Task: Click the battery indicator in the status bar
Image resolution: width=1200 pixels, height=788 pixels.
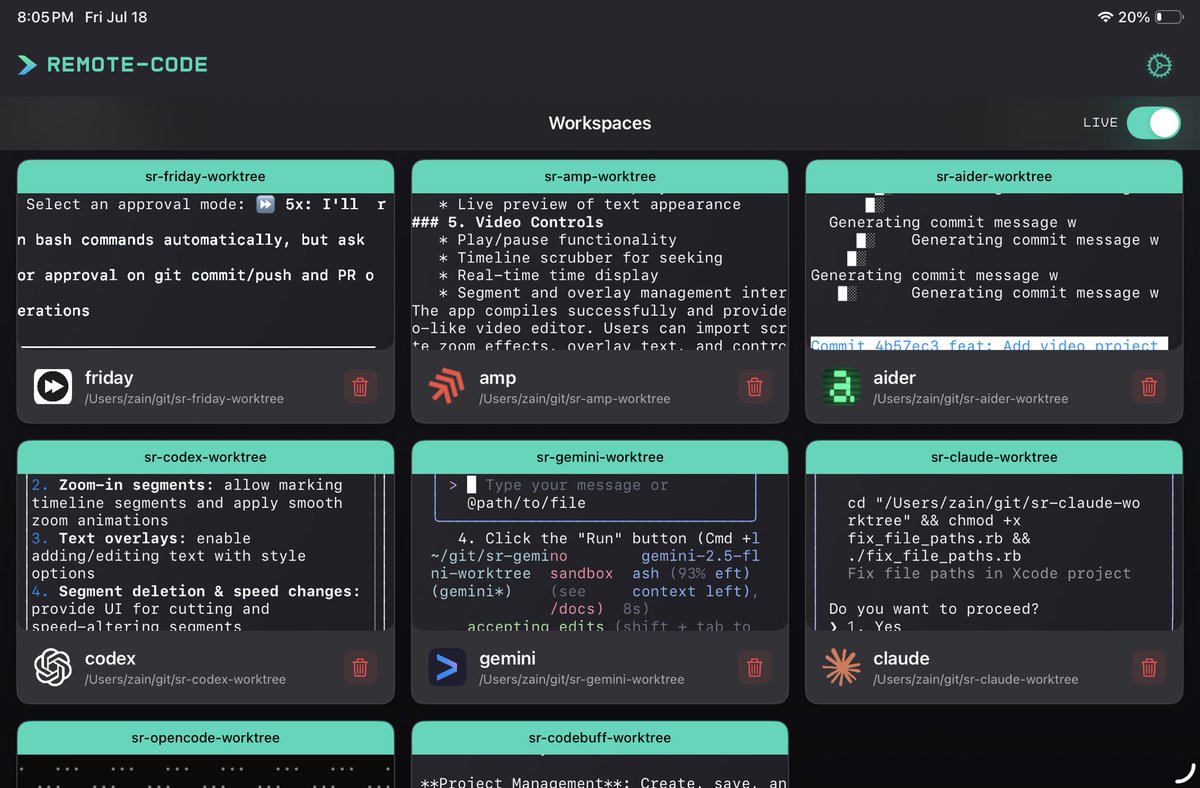Action: [1168, 17]
